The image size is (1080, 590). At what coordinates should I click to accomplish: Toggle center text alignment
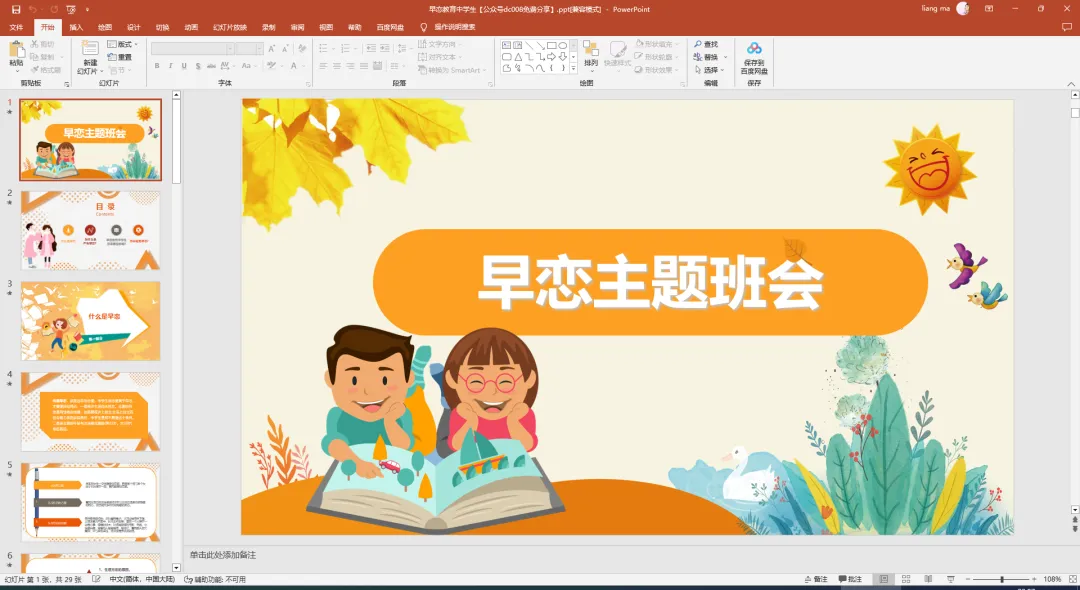(x=337, y=66)
